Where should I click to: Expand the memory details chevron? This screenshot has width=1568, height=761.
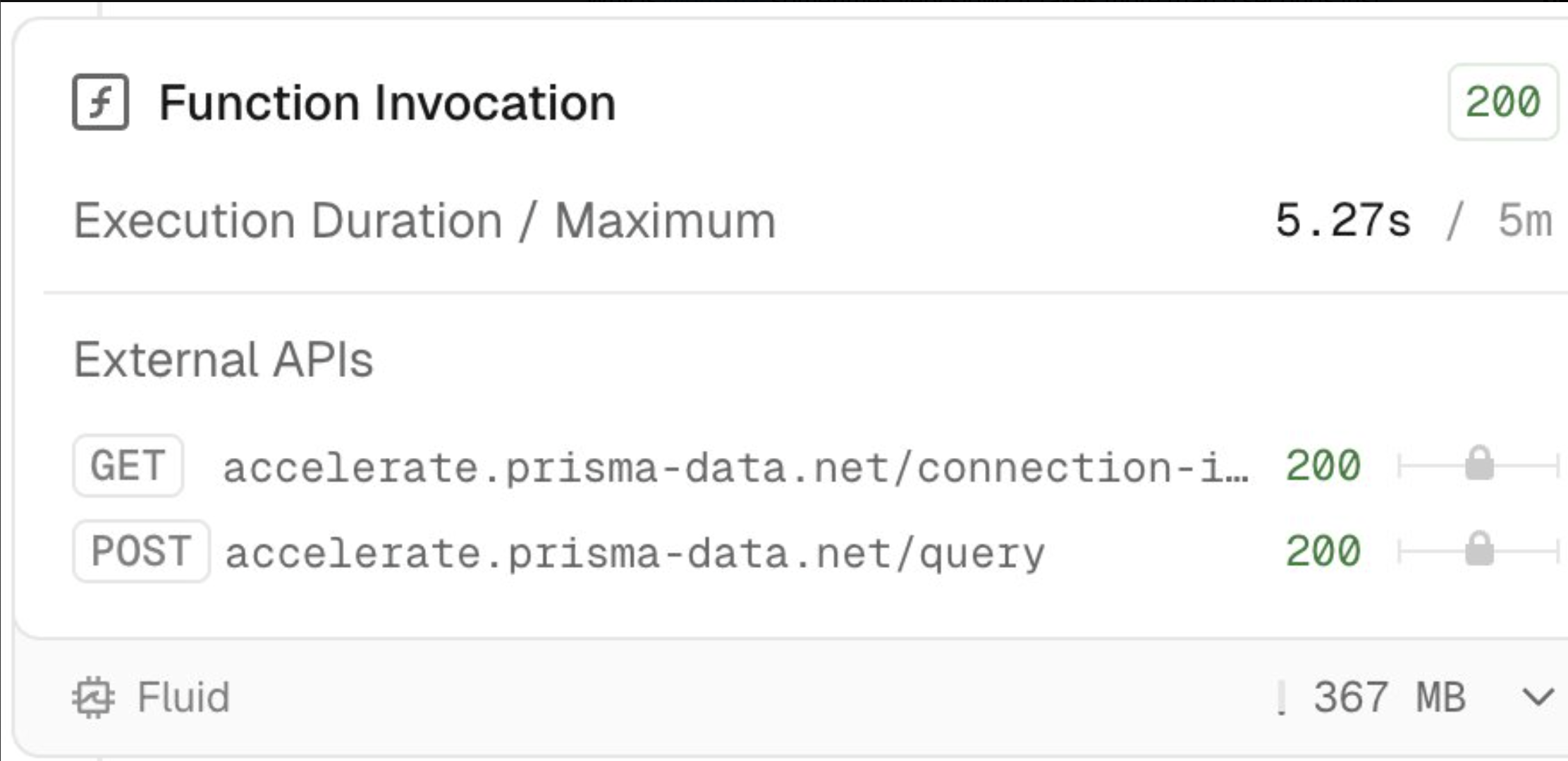click(x=1538, y=698)
